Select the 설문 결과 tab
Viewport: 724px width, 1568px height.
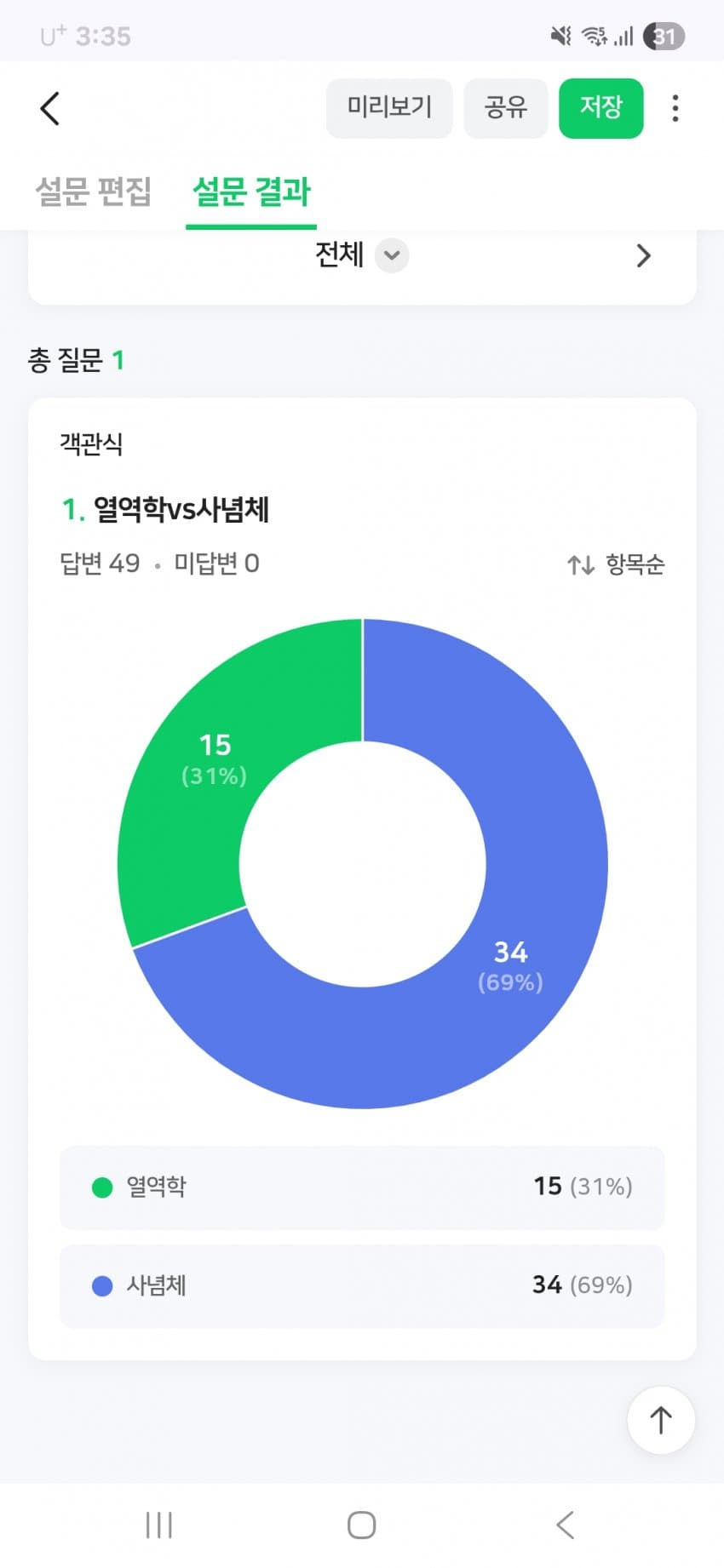tap(251, 192)
